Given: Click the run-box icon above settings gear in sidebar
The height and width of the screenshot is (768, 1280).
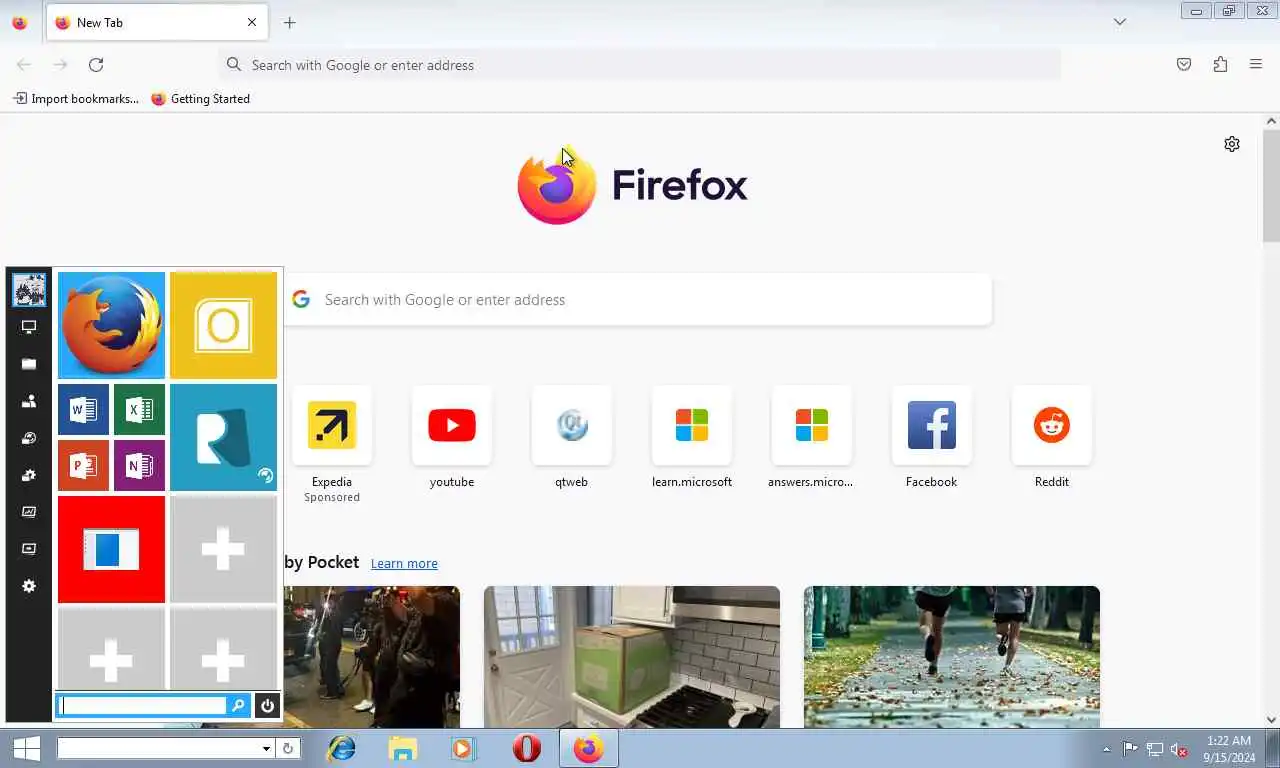Looking at the screenshot, I should click(29, 549).
